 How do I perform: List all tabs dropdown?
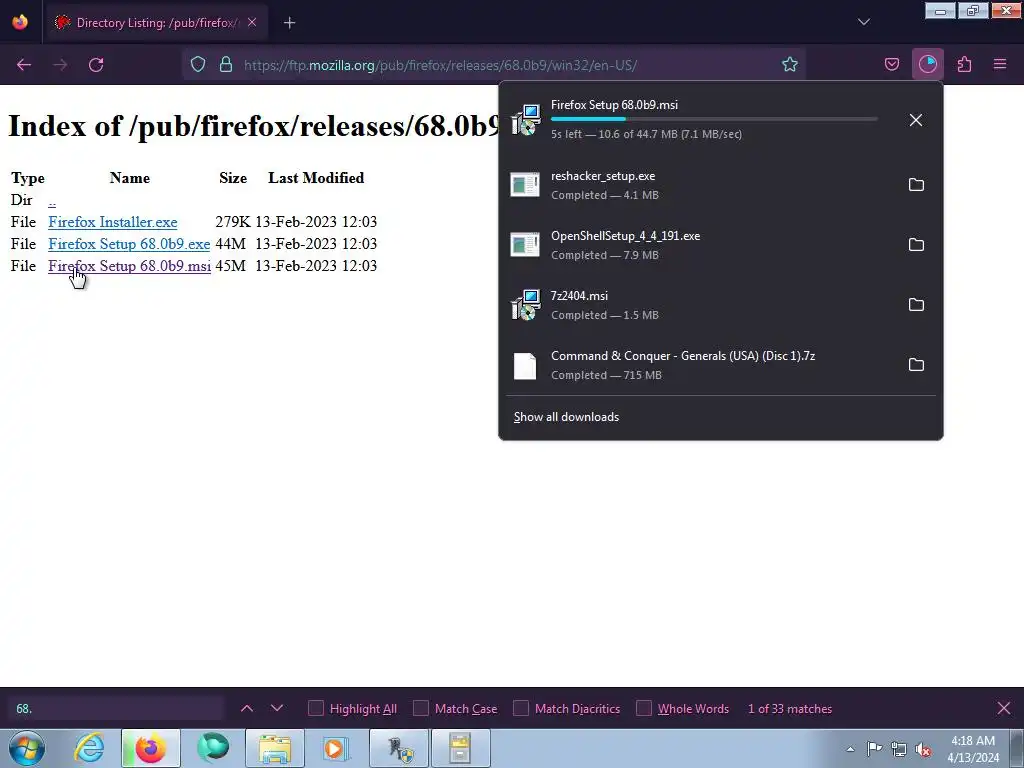click(863, 22)
